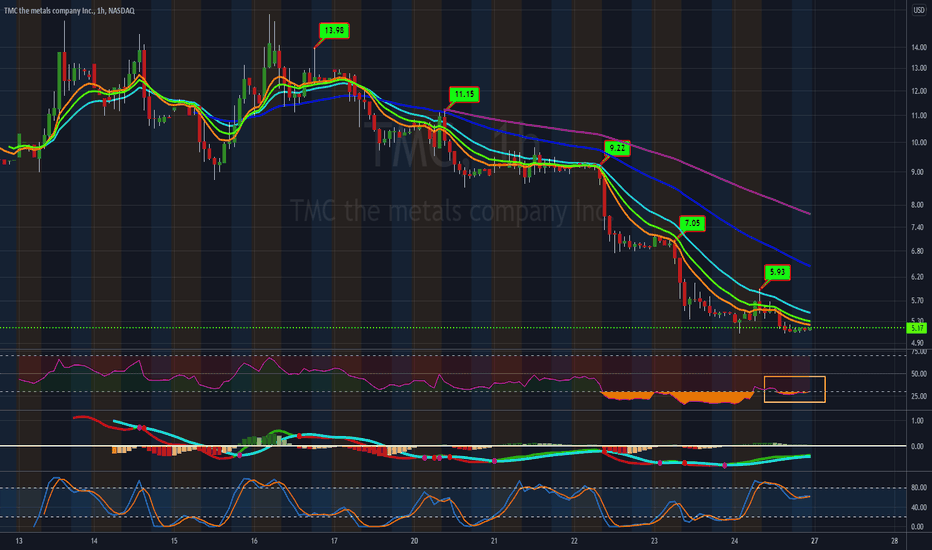Screen dimensions: 932x550
Task: Click date 27 on the time axis
Action: [x=814, y=541]
